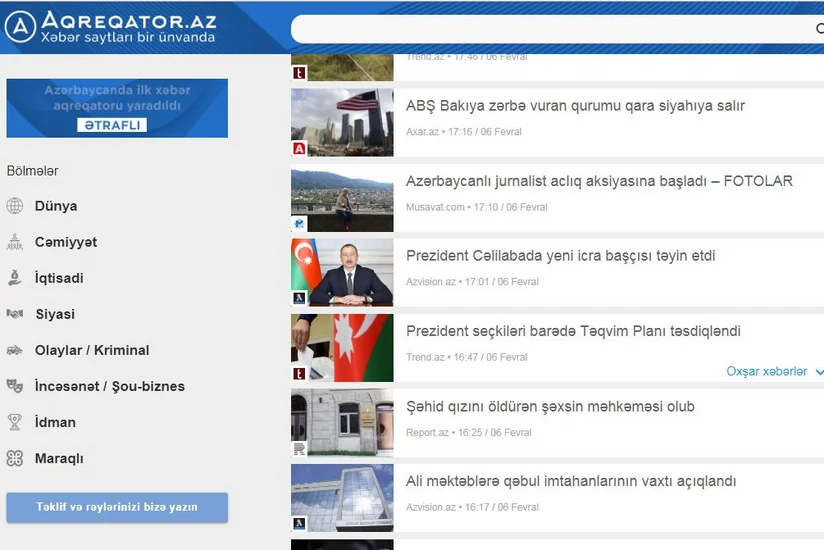Click the globe icon beside Dünya

pyautogui.click(x=15, y=205)
